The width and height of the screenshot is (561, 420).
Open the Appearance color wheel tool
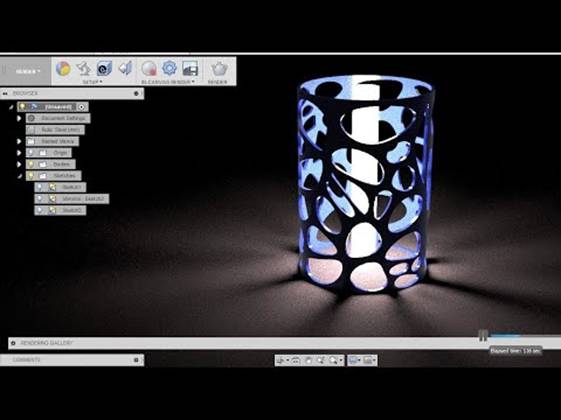pos(63,68)
